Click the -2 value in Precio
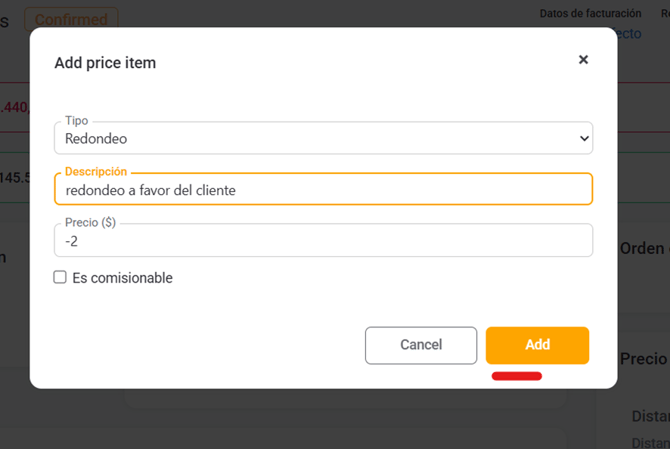Image resolution: width=670 pixels, height=449 pixels. click(x=72, y=241)
